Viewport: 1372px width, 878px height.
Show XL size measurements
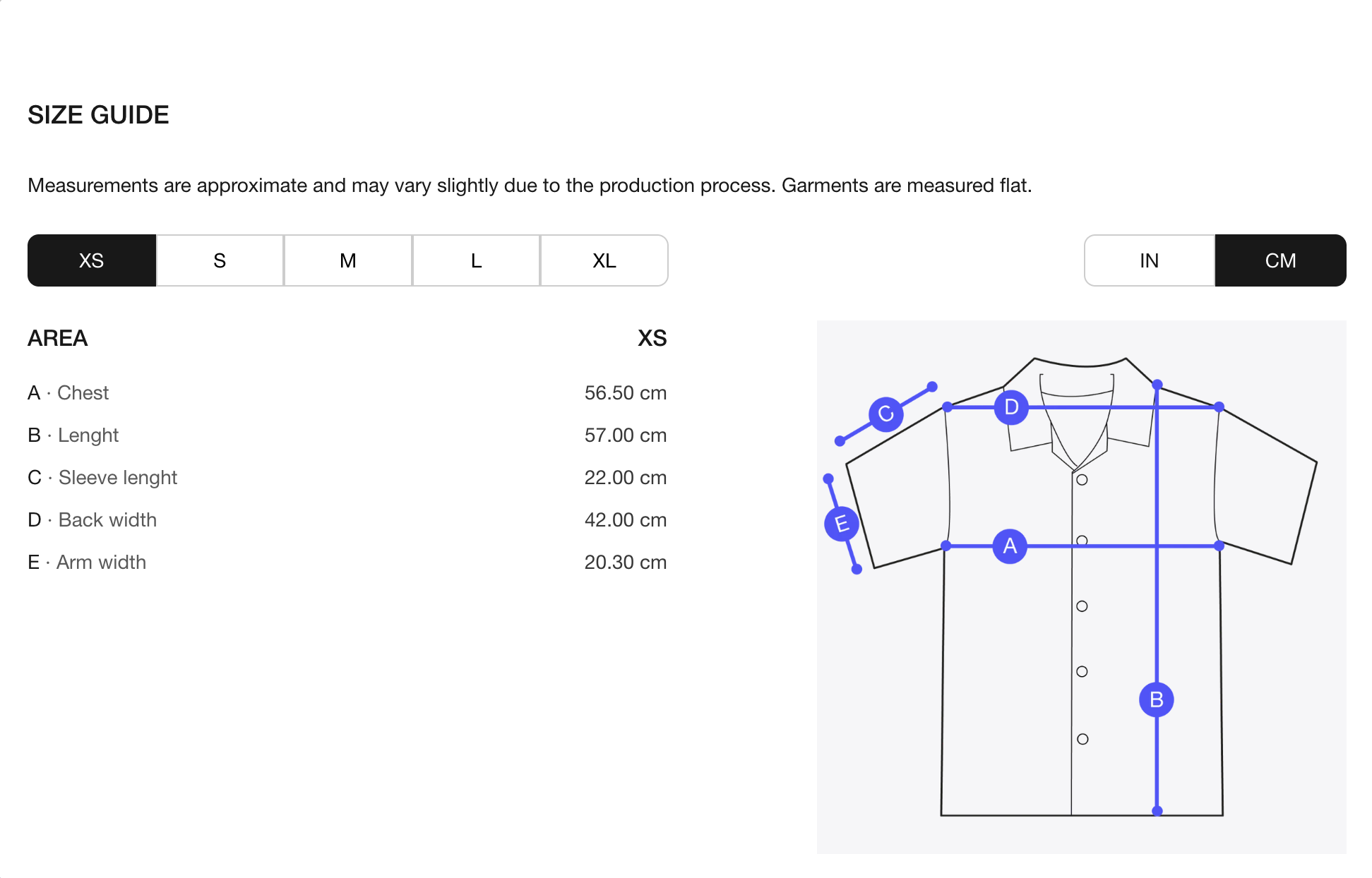604,260
